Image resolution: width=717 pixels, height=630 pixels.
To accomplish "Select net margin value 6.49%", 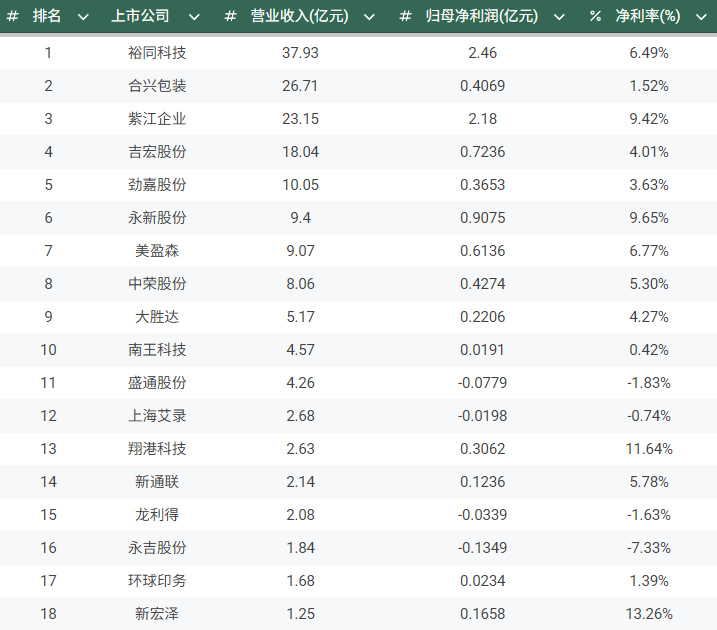I will click(x=648, y=53).
